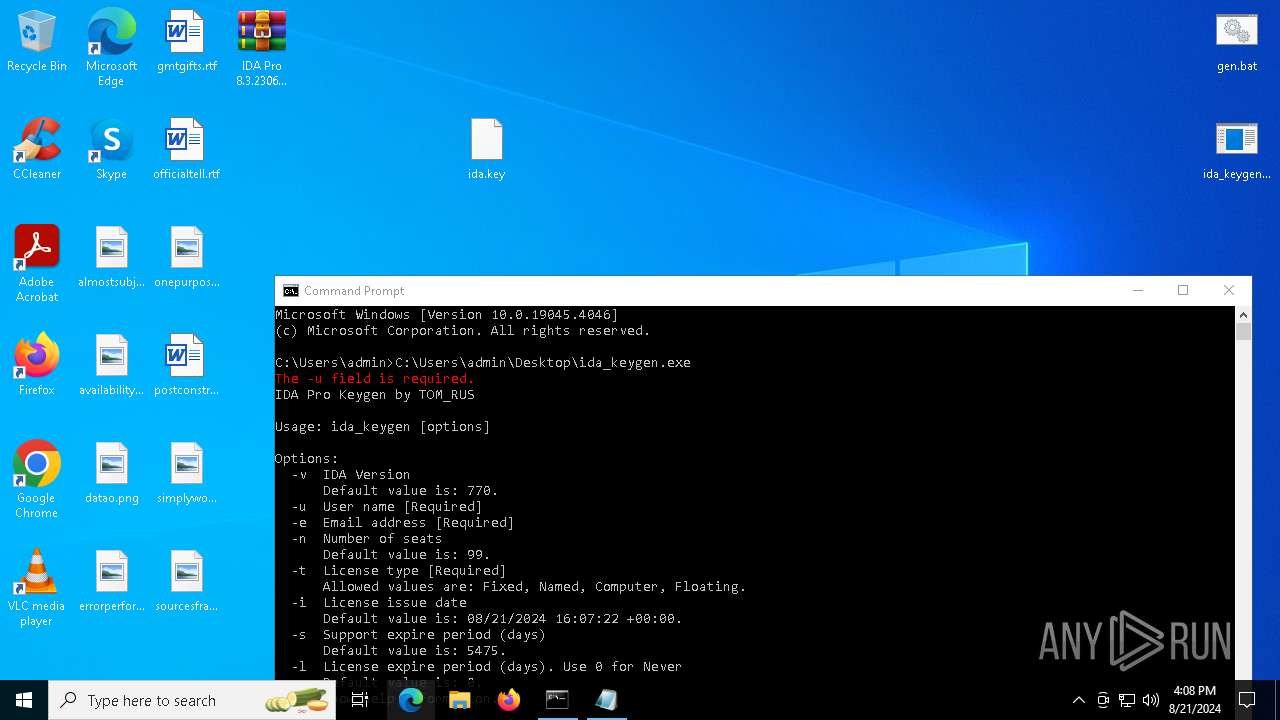1280x720 pixels.
Task: Open Task View on the taskbar
Action: [x=360, y=700]
